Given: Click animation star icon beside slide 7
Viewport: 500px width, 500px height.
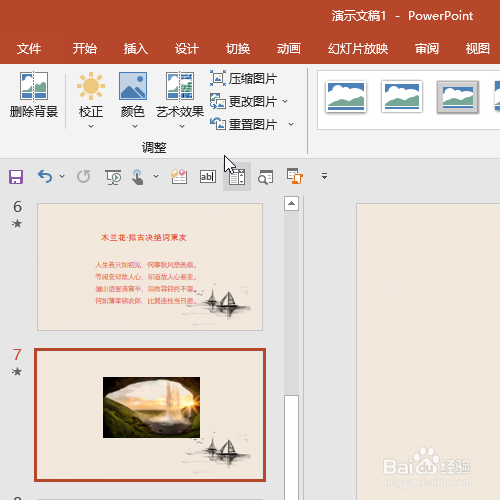Looking at the screenshot, I should point(17,371).
